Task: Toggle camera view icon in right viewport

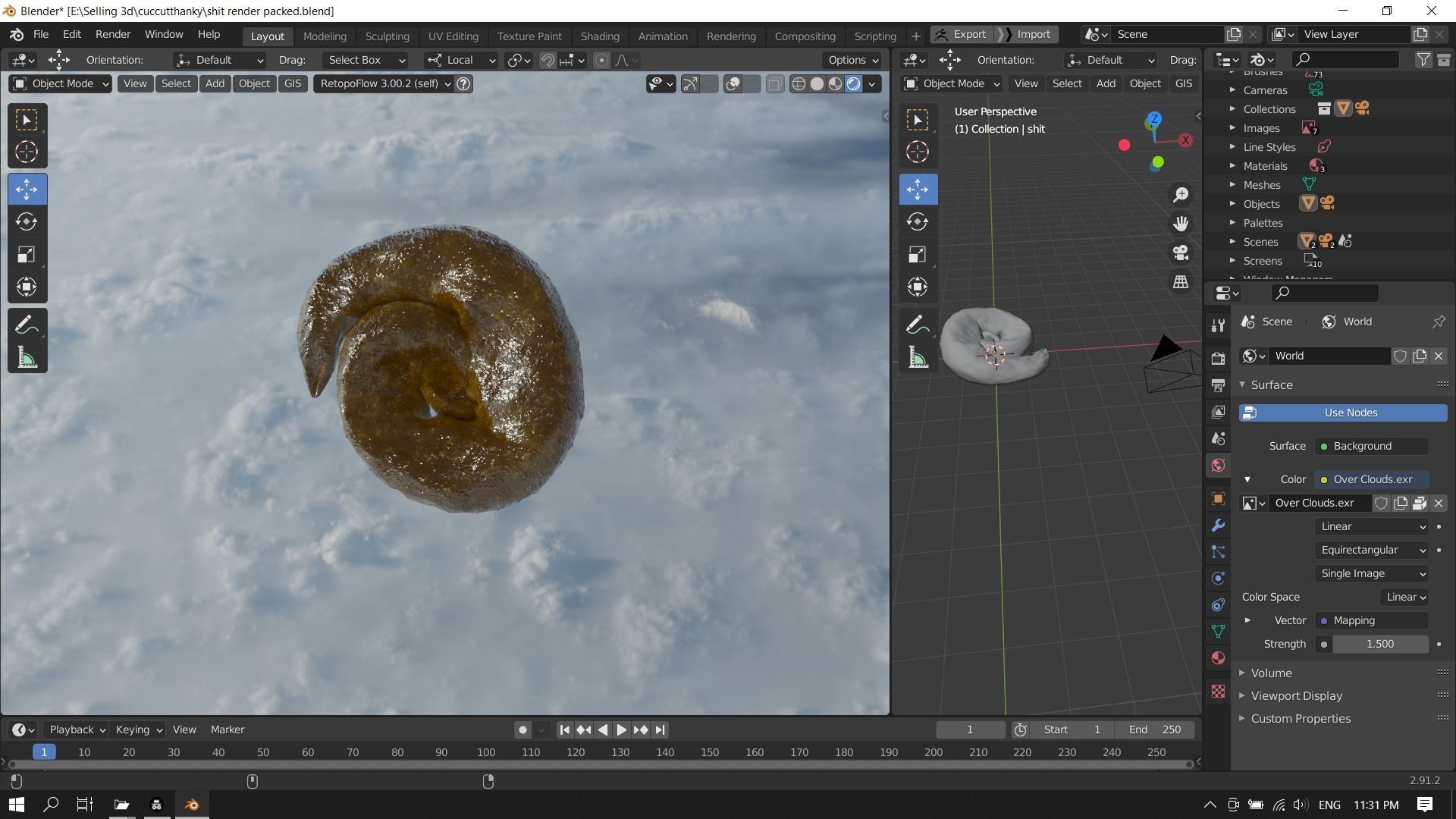Action: pos(1181,253)
